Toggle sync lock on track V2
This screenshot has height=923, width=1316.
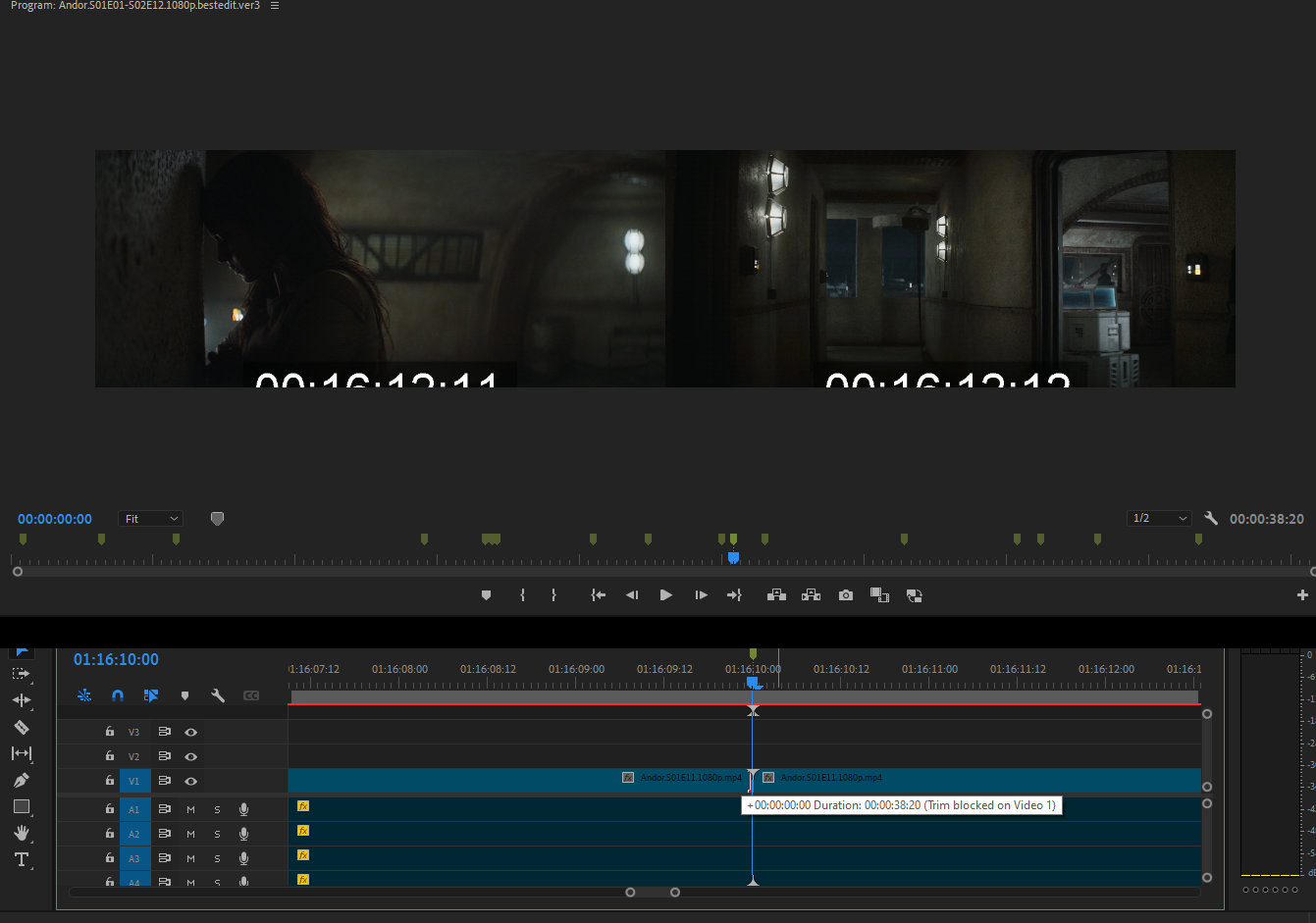pyautogui.click(x=164, y=756)
